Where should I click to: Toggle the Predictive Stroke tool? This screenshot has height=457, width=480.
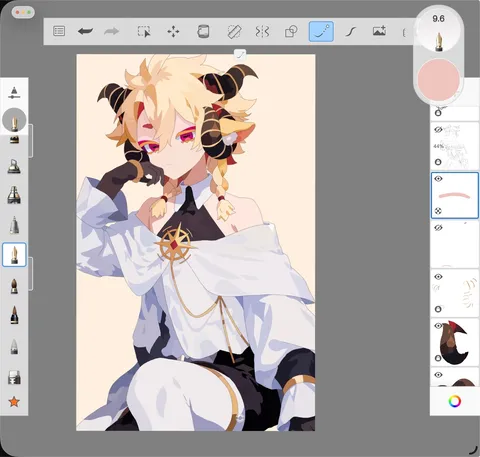point(321,32)
